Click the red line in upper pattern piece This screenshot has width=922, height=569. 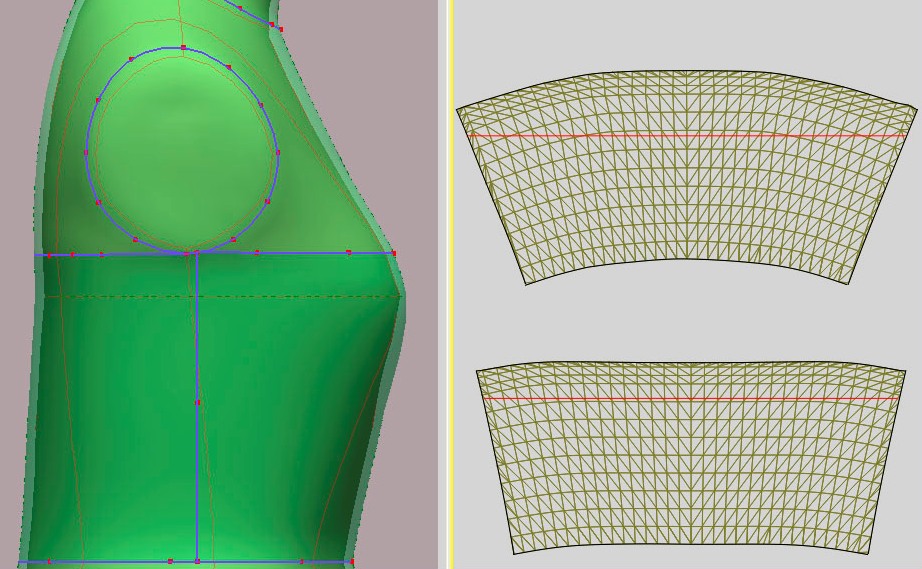tap(687, 136)
